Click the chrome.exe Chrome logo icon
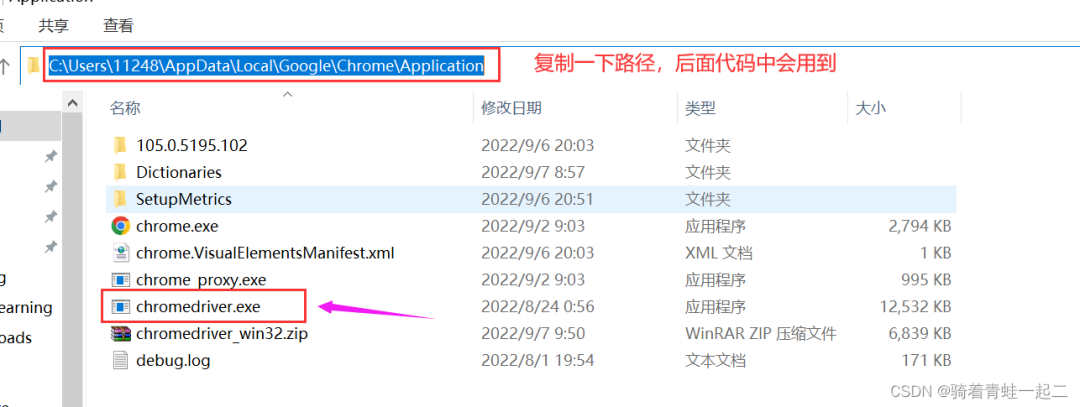Image resolution: width=1080 pixels, height=407 pixels. pos(121,225)
